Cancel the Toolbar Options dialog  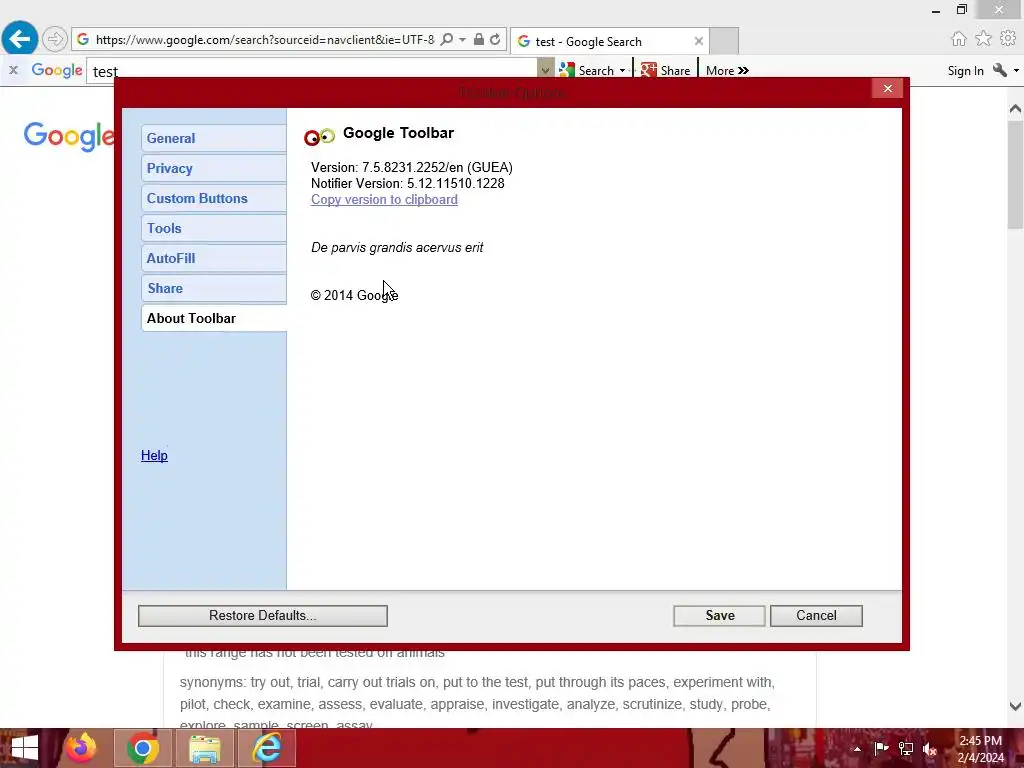816,616
